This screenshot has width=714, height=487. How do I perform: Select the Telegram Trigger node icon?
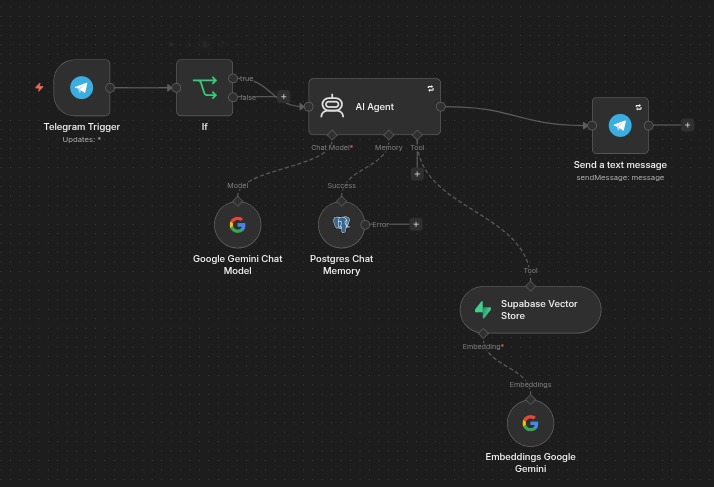[82, 87]
